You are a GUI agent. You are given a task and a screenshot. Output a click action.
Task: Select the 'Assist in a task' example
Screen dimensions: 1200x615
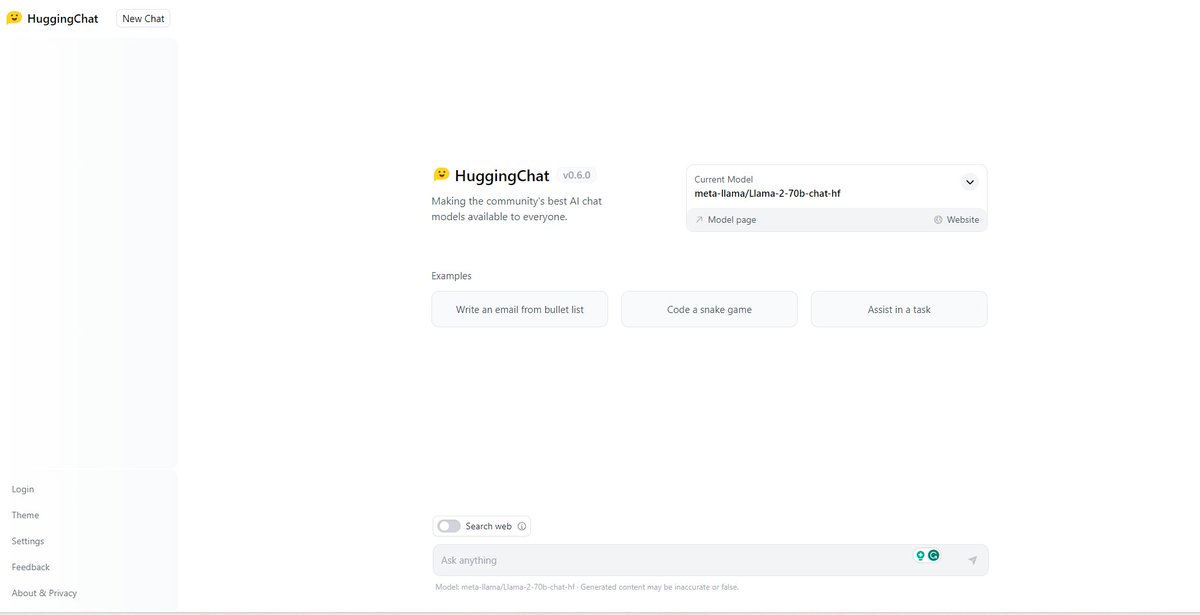point(899,309)
